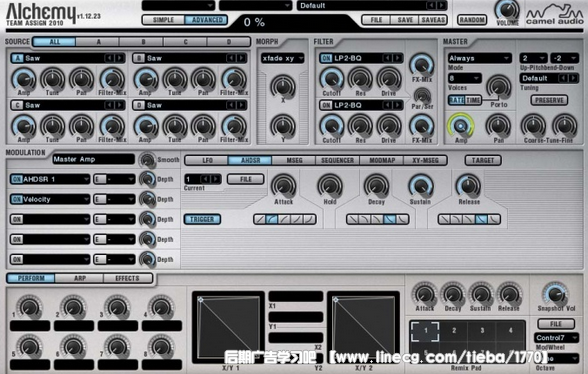Select next filter type for first LP2-BQ

(x=398, y=58)
